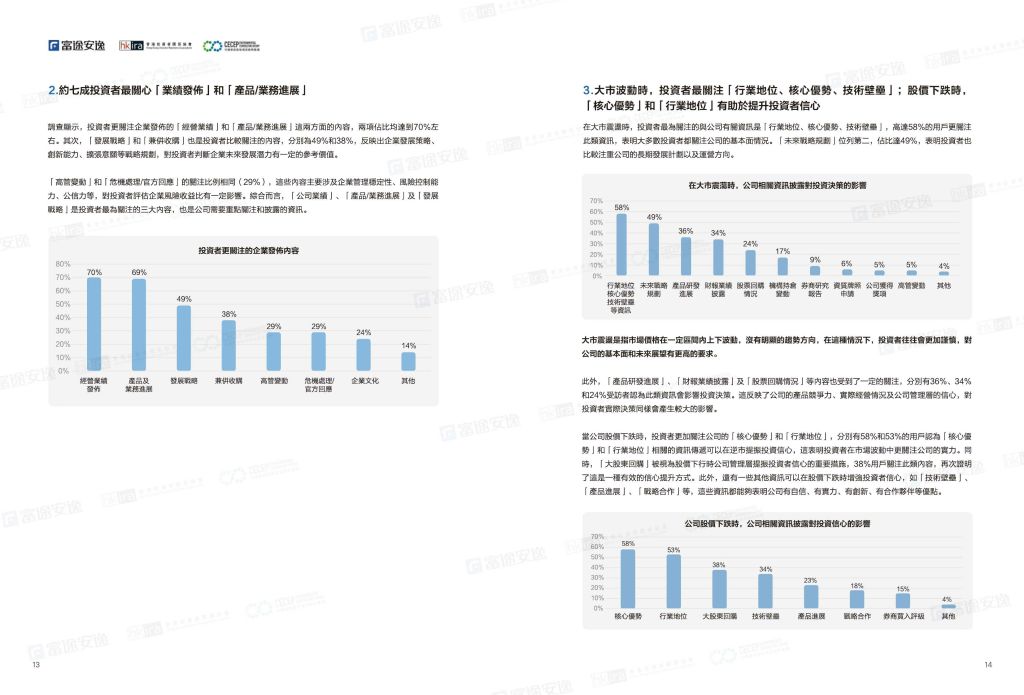This screenshot has width=1024, height=695.
Task: Click the 53% data label above 行業地位 bar
Action: click(673, 550)
